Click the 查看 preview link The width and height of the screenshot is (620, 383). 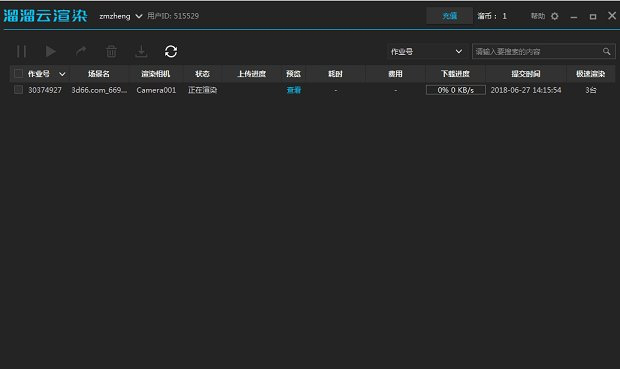pyautogui.click(x=294, y=90)
